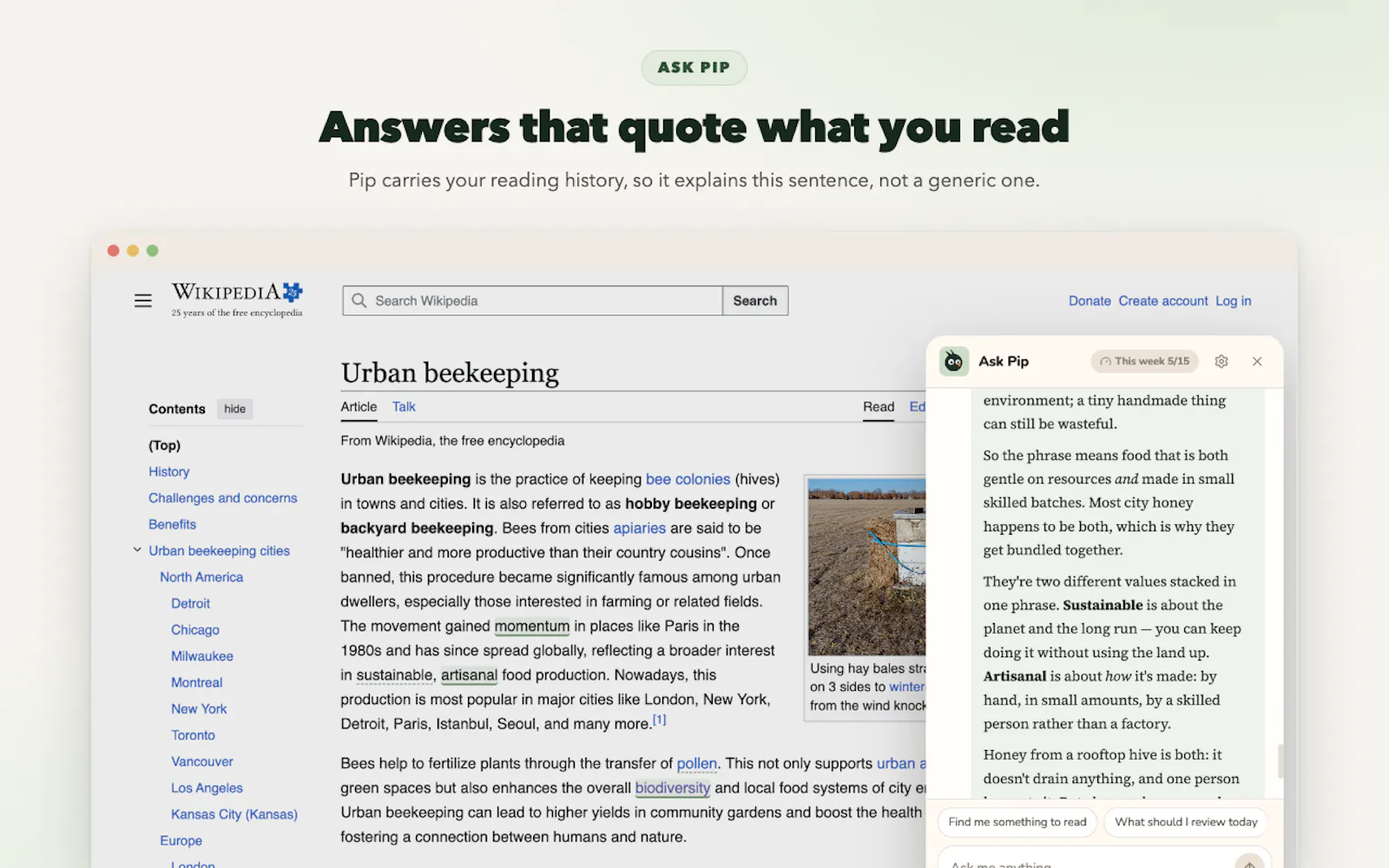
Task: Select the Article tab
Action: (359, 406)
